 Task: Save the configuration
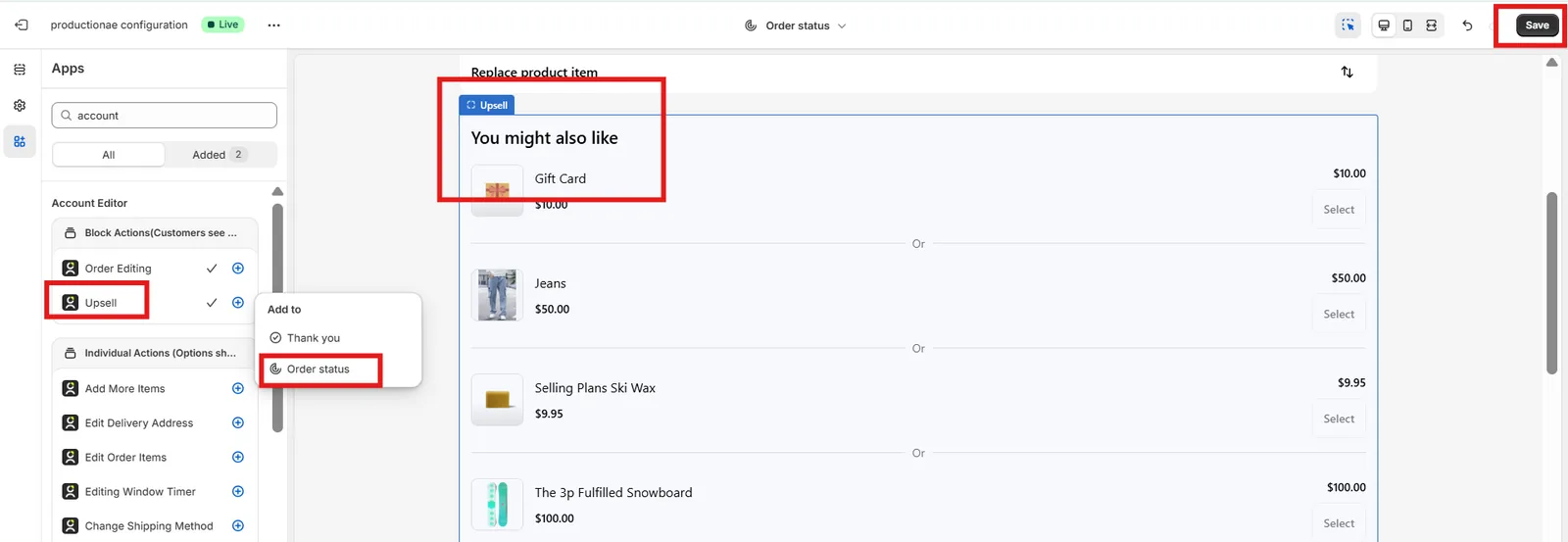pos(1537,25)
